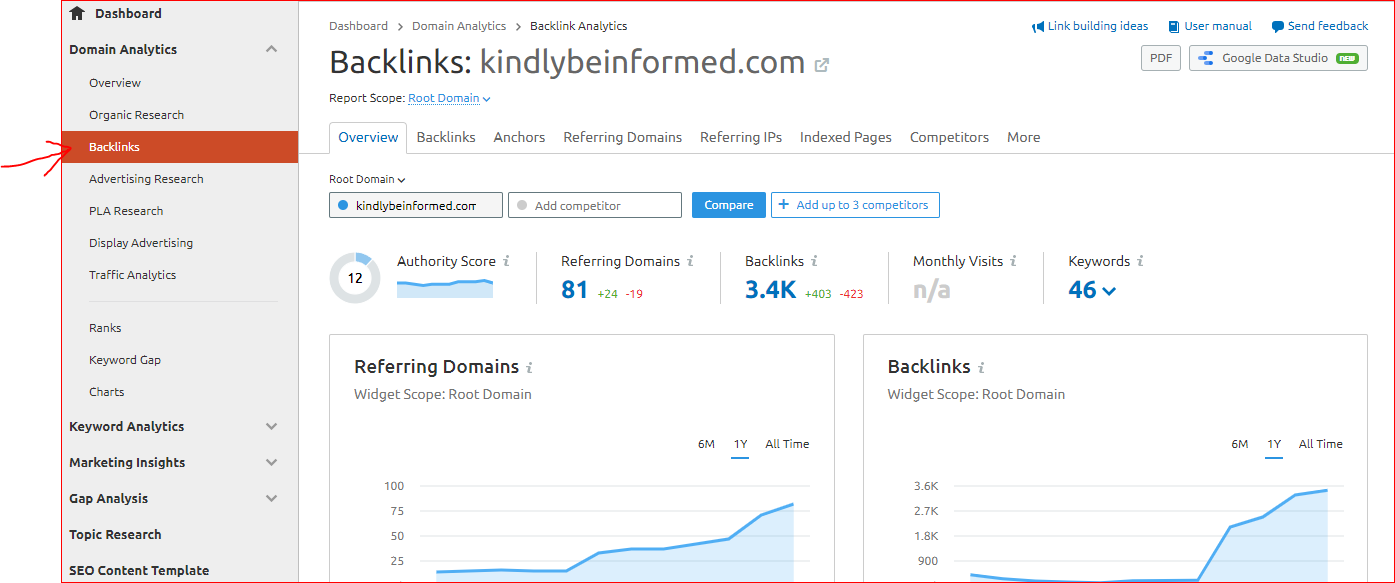Viewport: 1395px width, 583px height.
Task: Select All Time on Referring Domains chart
Action: point(787,444)
